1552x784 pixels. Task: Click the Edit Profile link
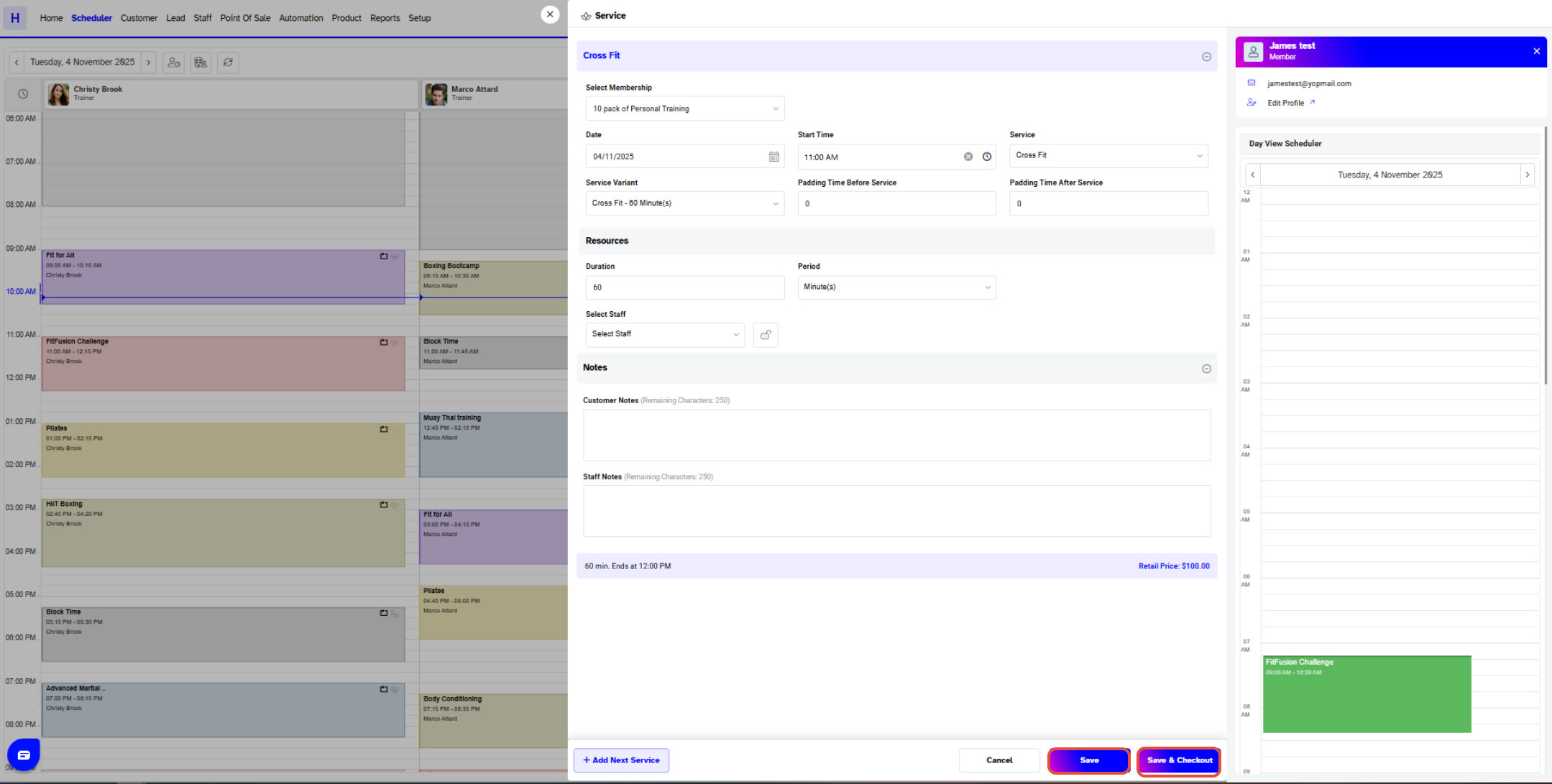[1285, 103]
